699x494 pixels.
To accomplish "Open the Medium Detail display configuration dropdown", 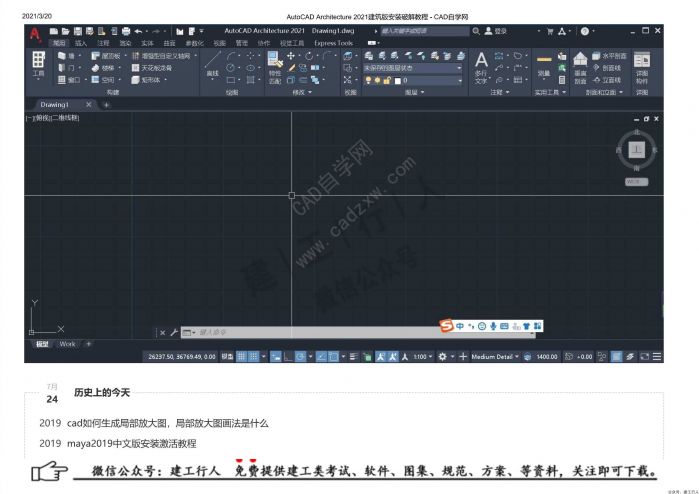I will coord(495,357).
